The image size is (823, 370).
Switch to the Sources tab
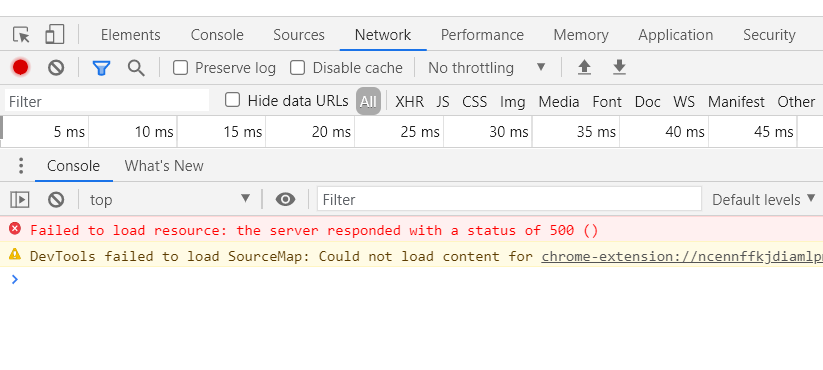(299, 35)
